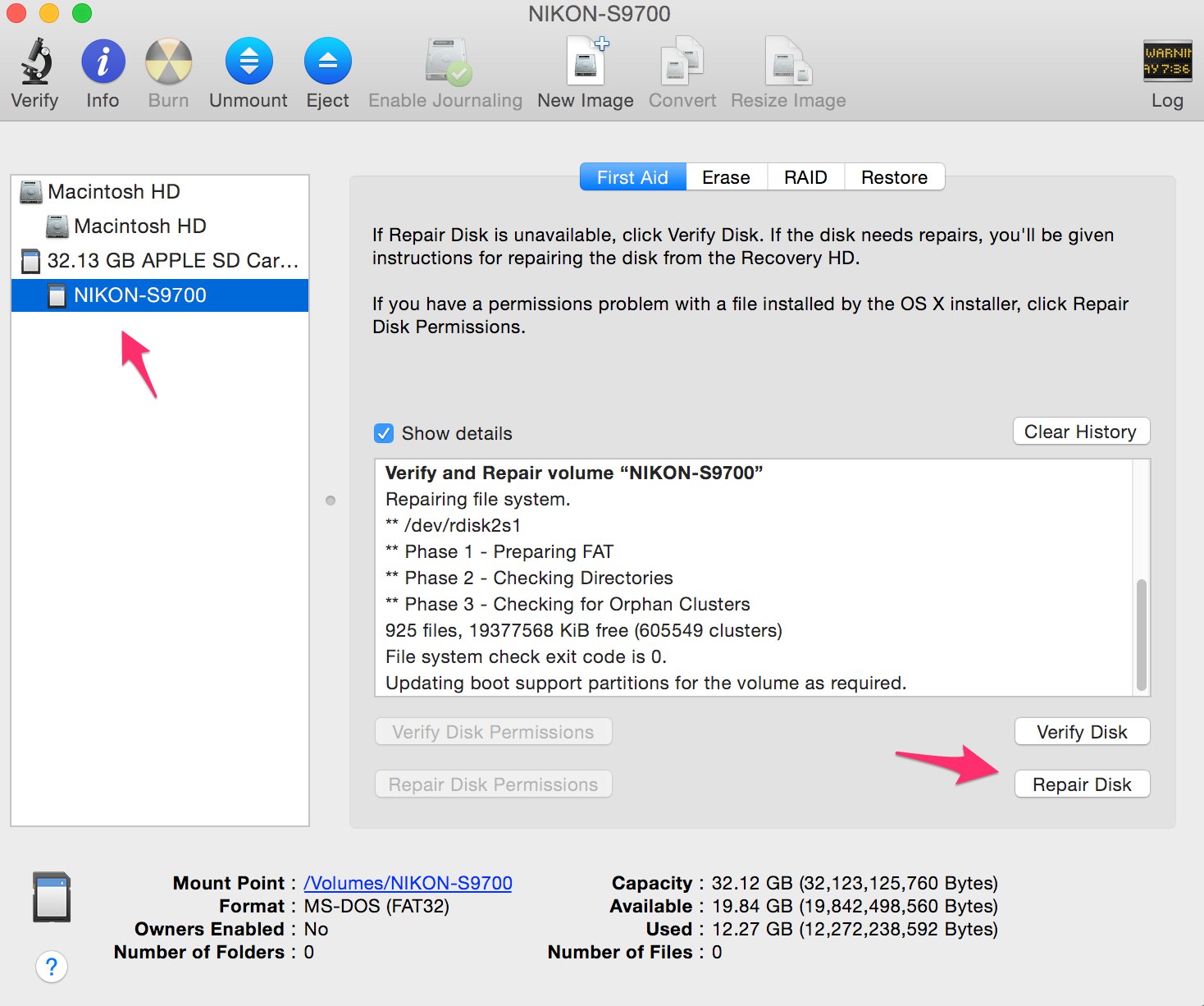1204x1006 pixels.
Task: Click the Burn toolbar icon
Action: (168, 62)
